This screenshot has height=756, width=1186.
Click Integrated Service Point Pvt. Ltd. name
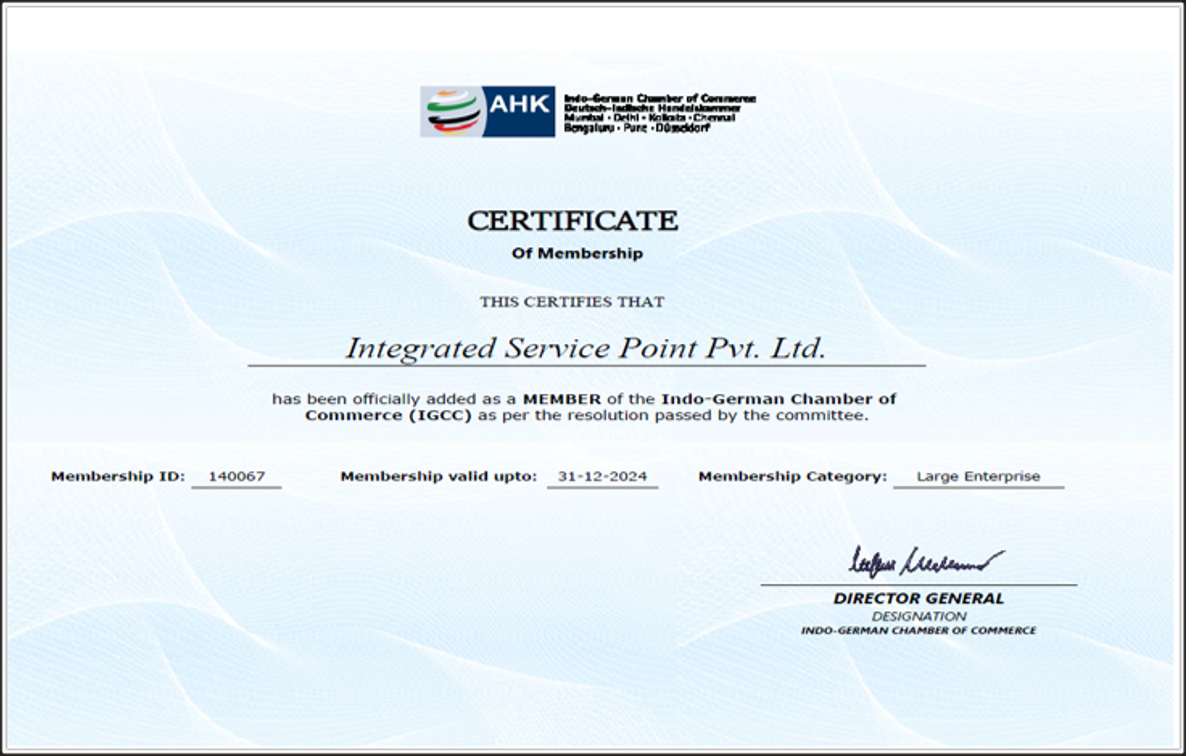coord(585,348)
